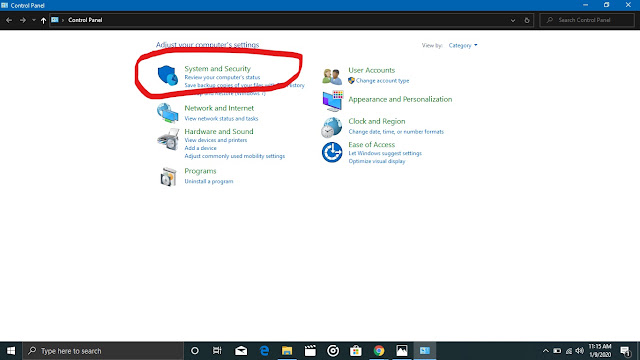640x360 pixels.
Task: Go up one level with up arrow
Action: point(43,20)
